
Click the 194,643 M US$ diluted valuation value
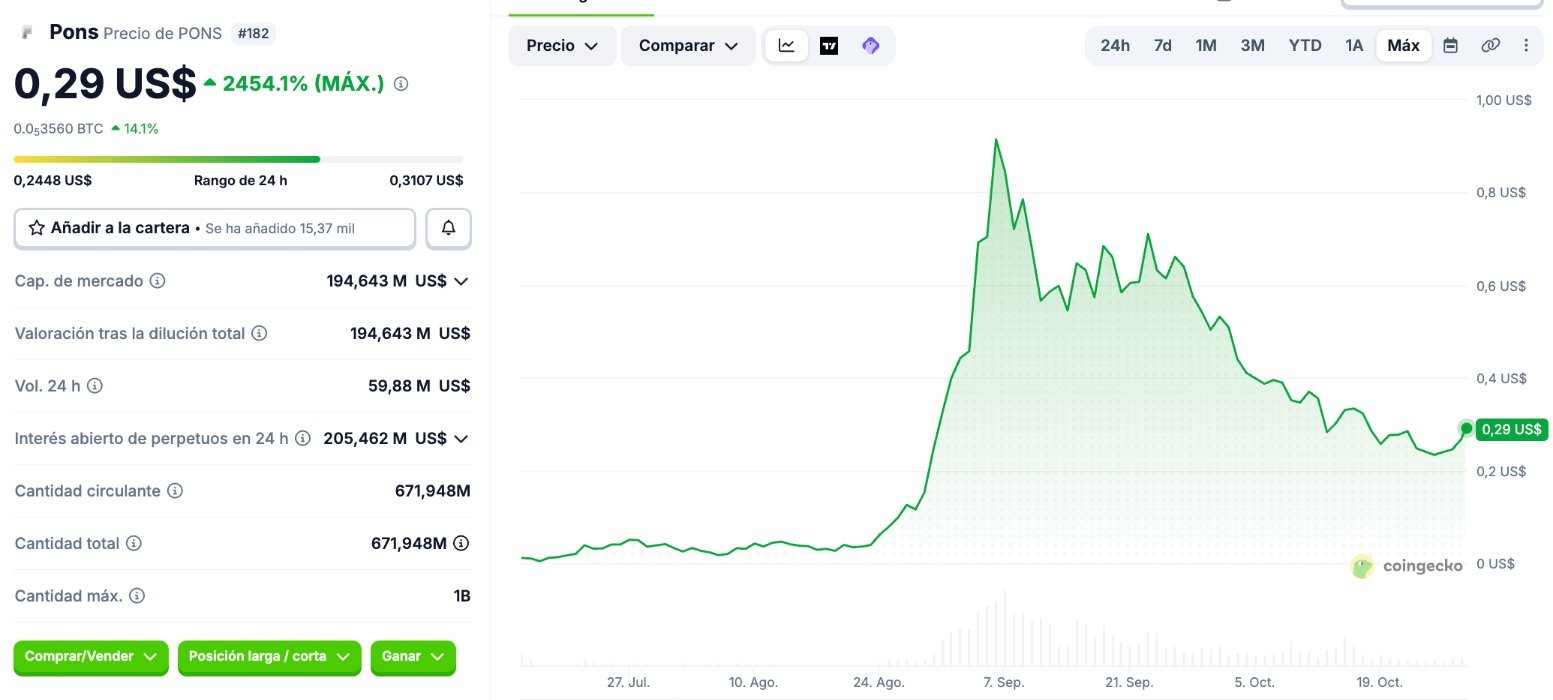pyautogui.click(x=410, y=333)
